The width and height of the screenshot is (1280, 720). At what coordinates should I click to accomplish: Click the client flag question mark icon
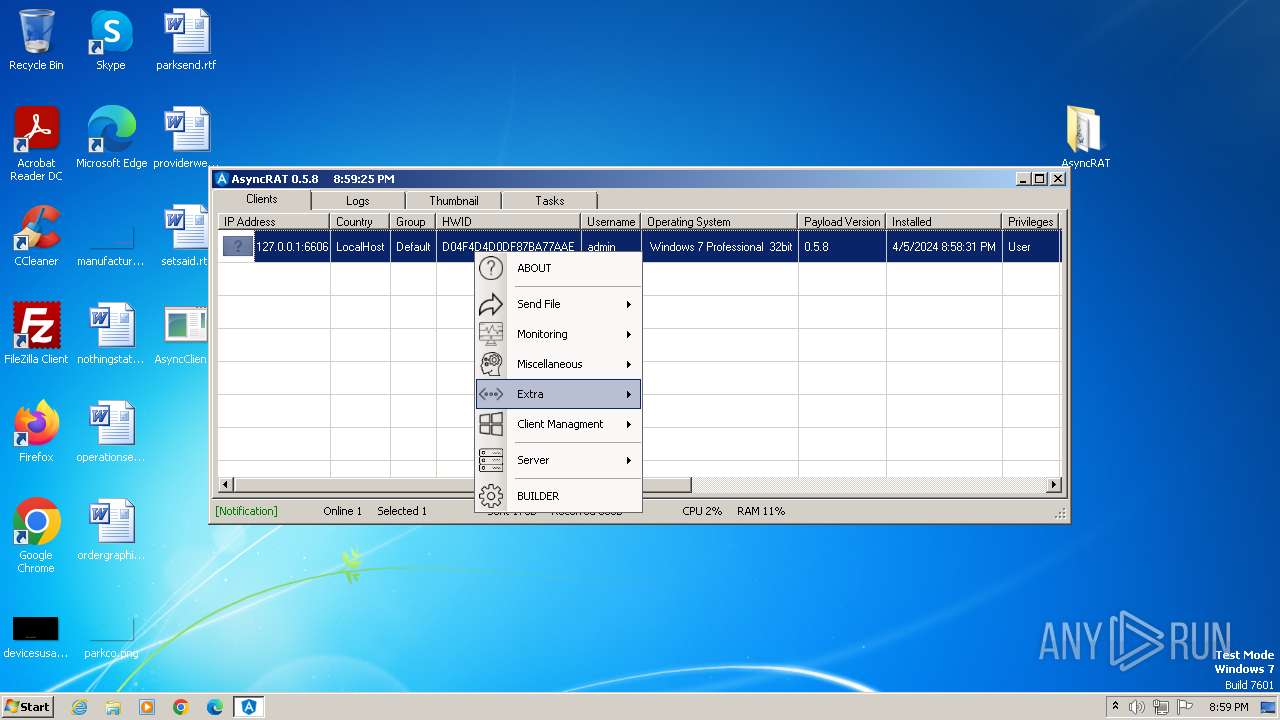point(237,247)
